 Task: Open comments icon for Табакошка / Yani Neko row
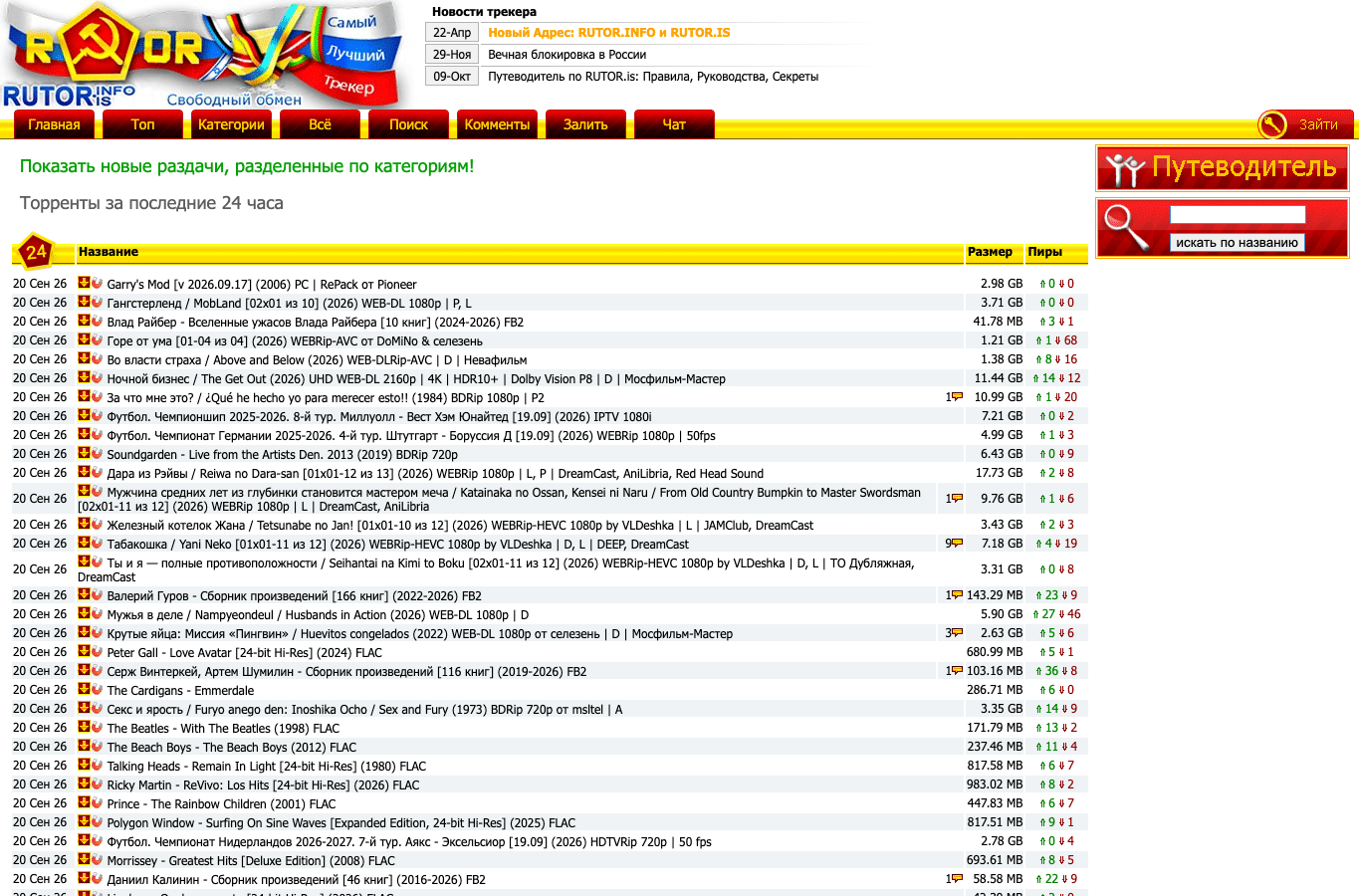[957, 544]
